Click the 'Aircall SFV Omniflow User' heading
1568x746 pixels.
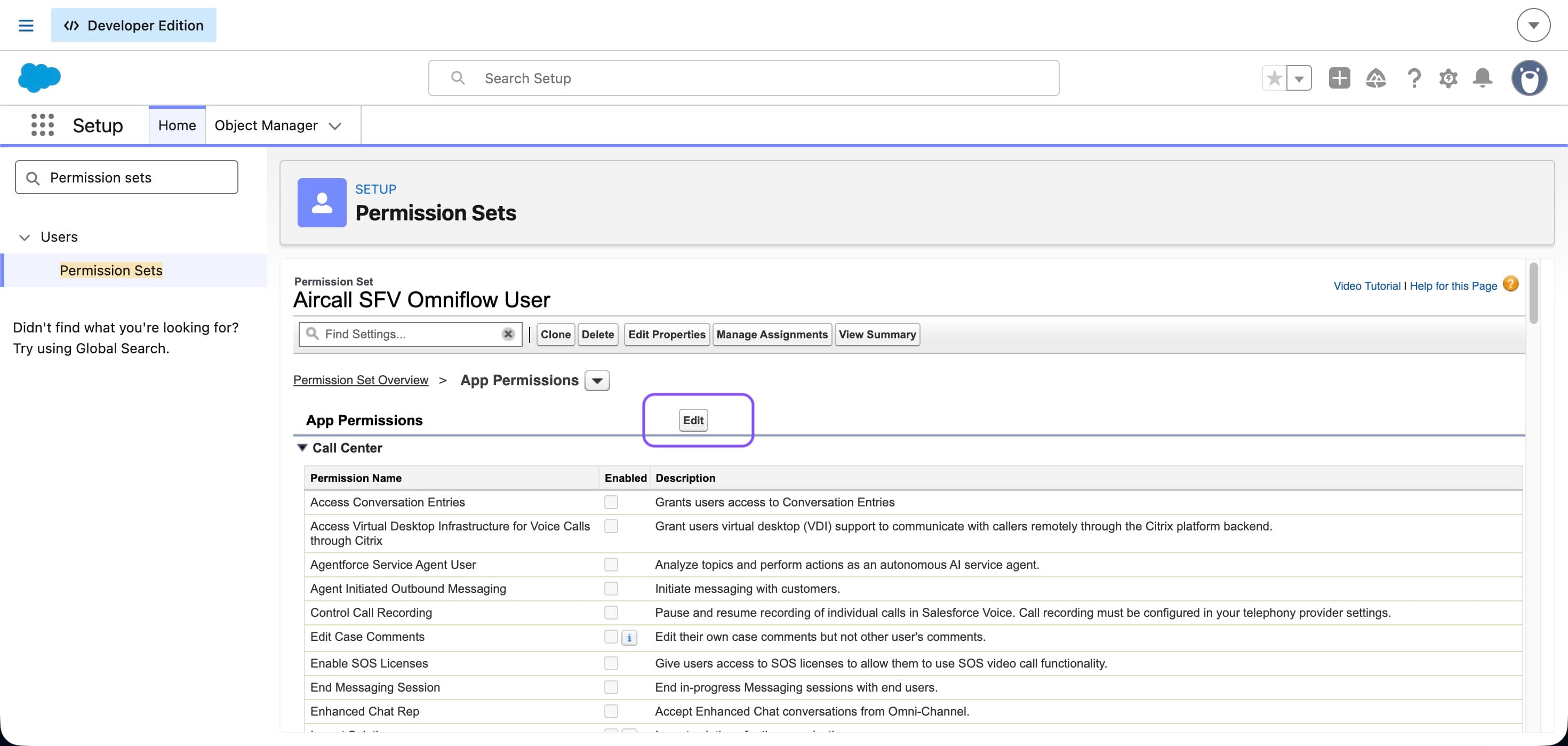tap(422, 299)
